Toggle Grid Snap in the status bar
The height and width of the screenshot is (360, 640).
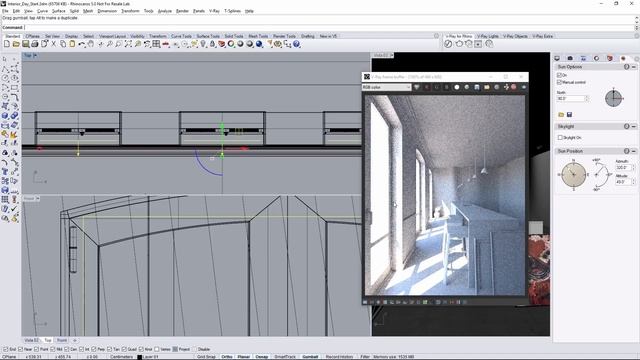pyautogui.click(x=206, y=357)
